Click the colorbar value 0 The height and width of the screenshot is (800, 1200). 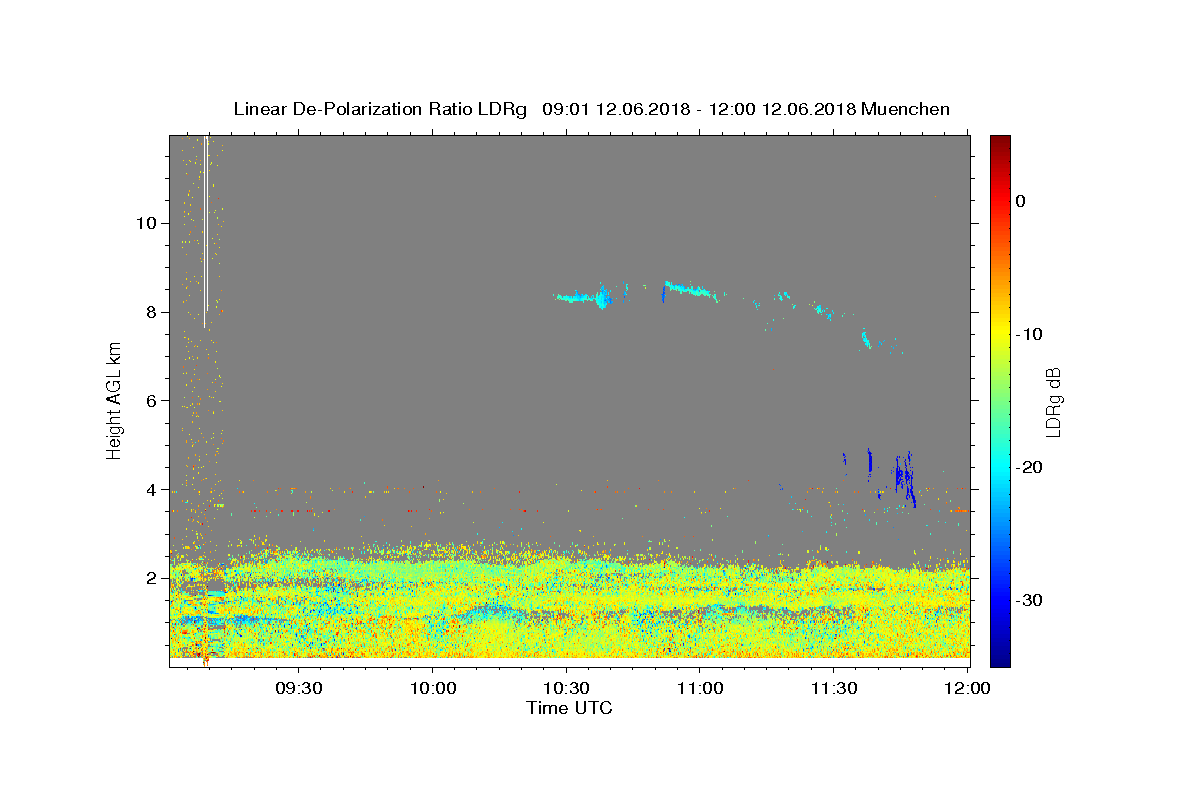click(1020, 201)
